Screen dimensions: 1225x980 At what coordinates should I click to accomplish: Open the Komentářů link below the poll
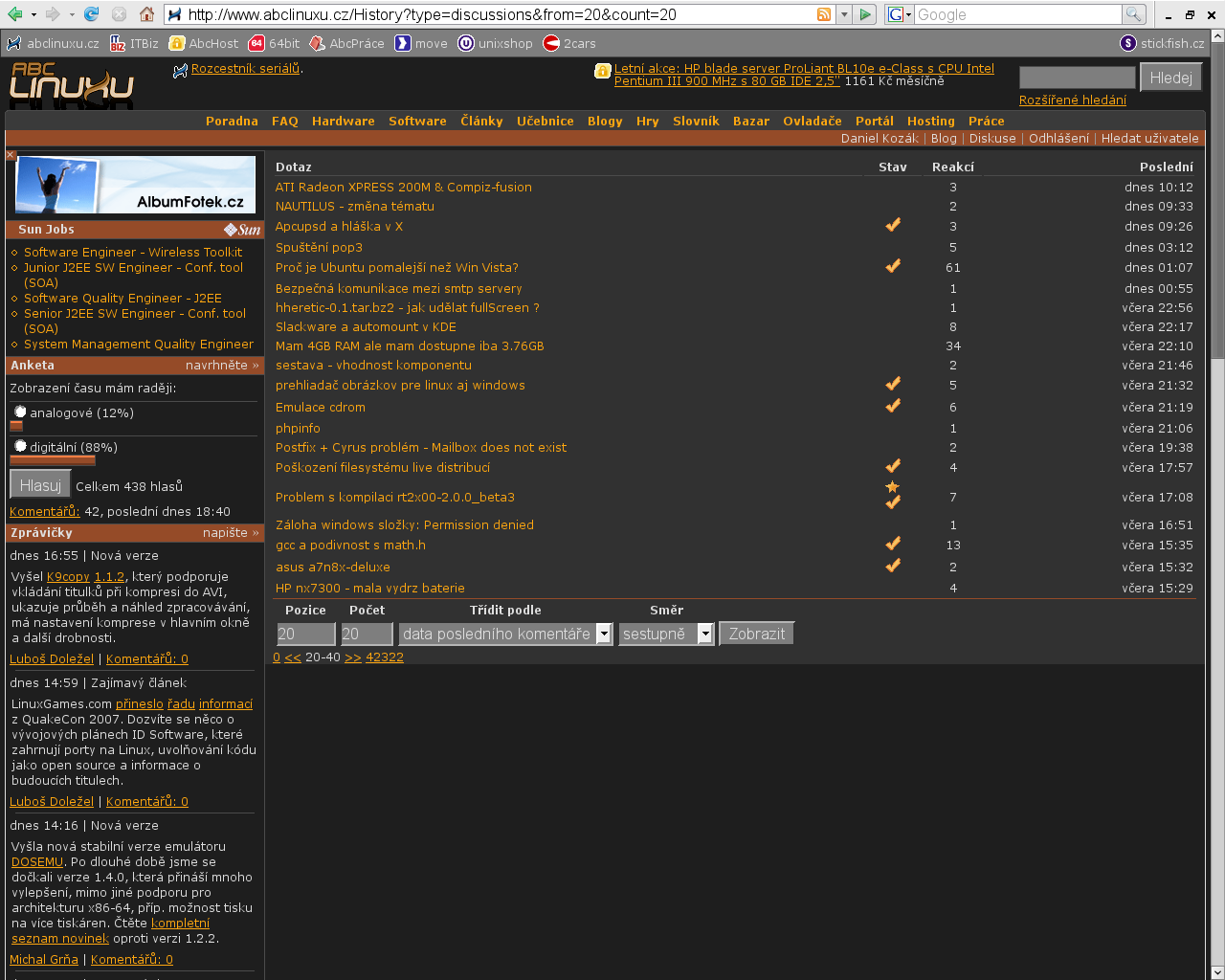[x=45, y=511]
